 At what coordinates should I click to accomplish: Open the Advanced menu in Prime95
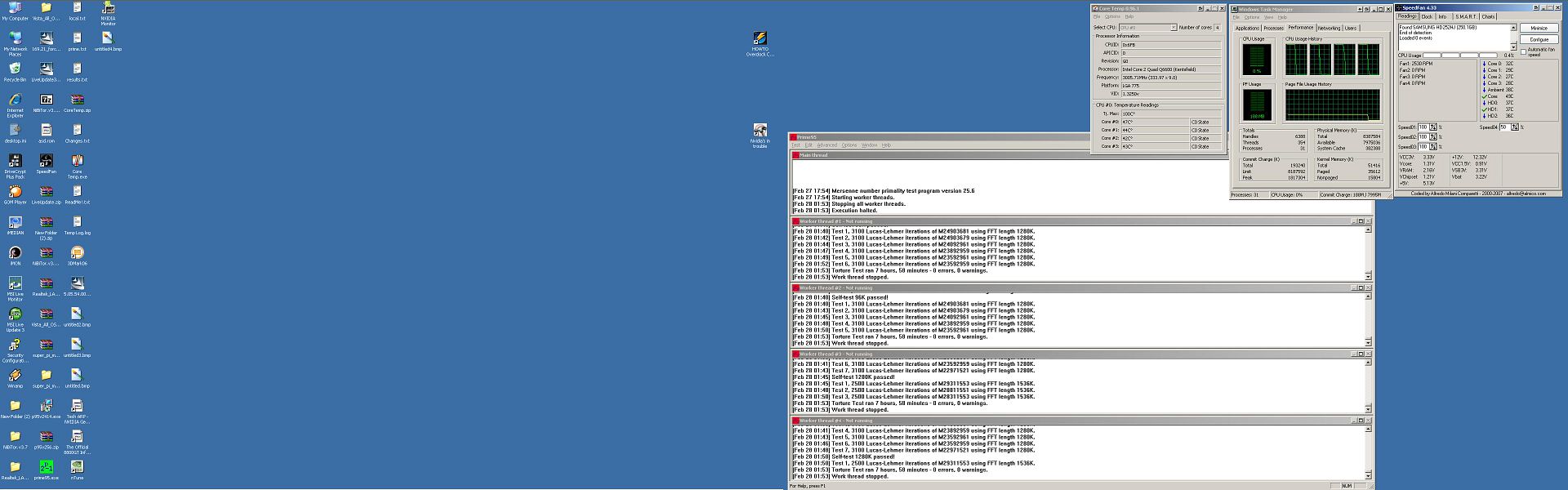827,145
